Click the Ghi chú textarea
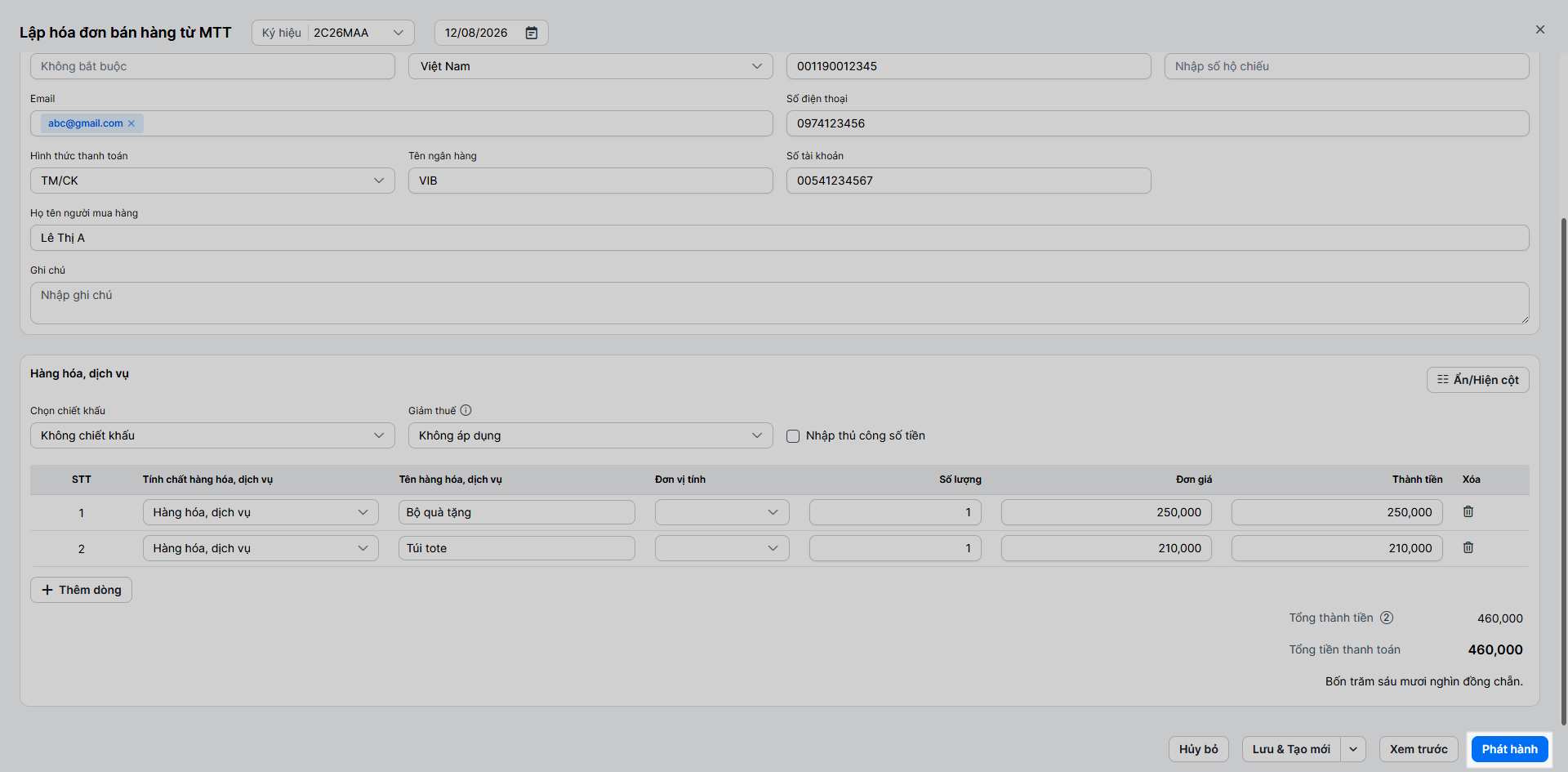1568x772 pixels. pyautogui.click(x=780, y=303)
